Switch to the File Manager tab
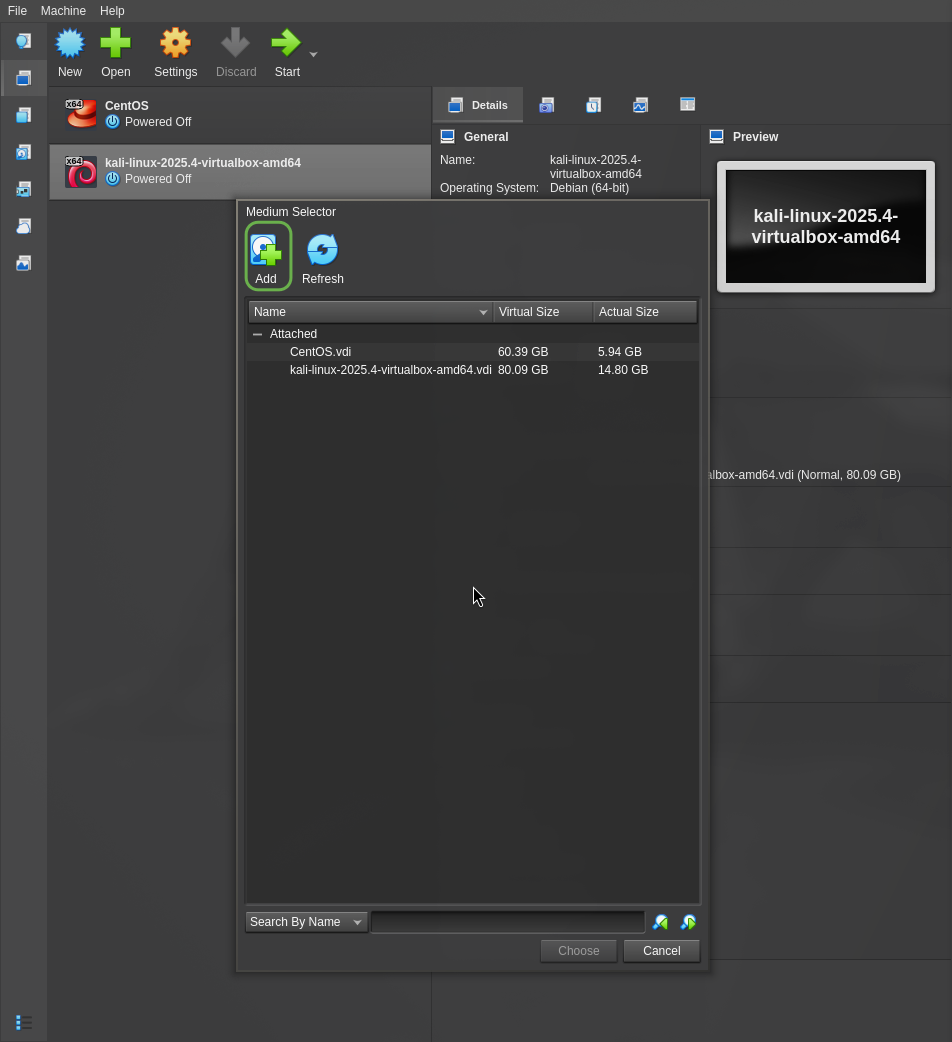952x1042 pixels. coord(688,104)
